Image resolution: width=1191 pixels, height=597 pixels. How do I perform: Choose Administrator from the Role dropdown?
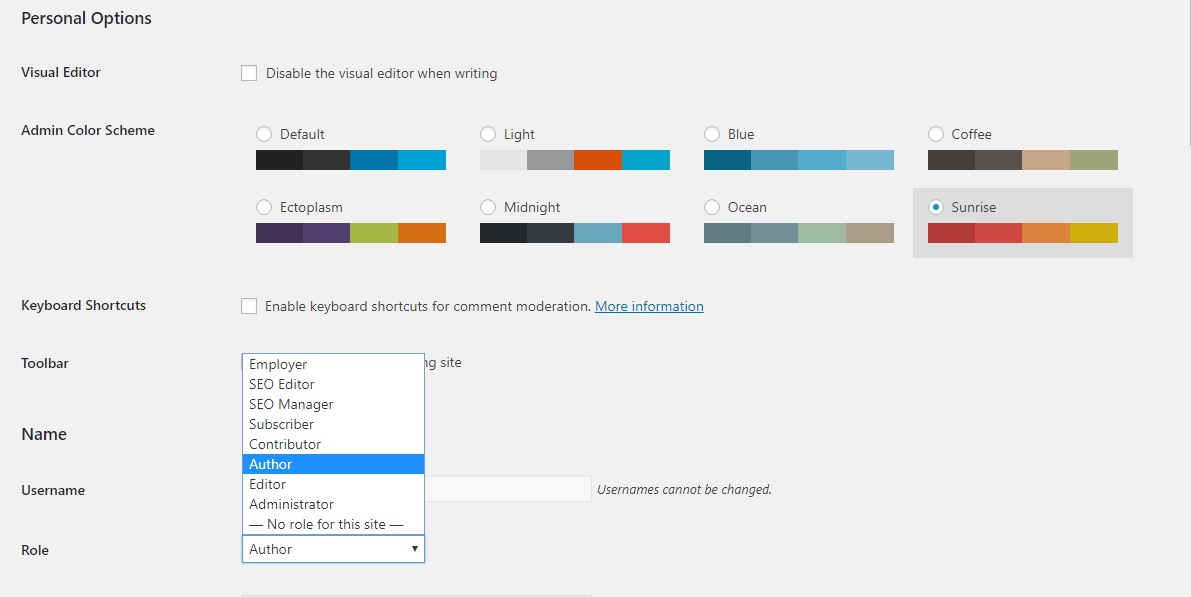291,504
